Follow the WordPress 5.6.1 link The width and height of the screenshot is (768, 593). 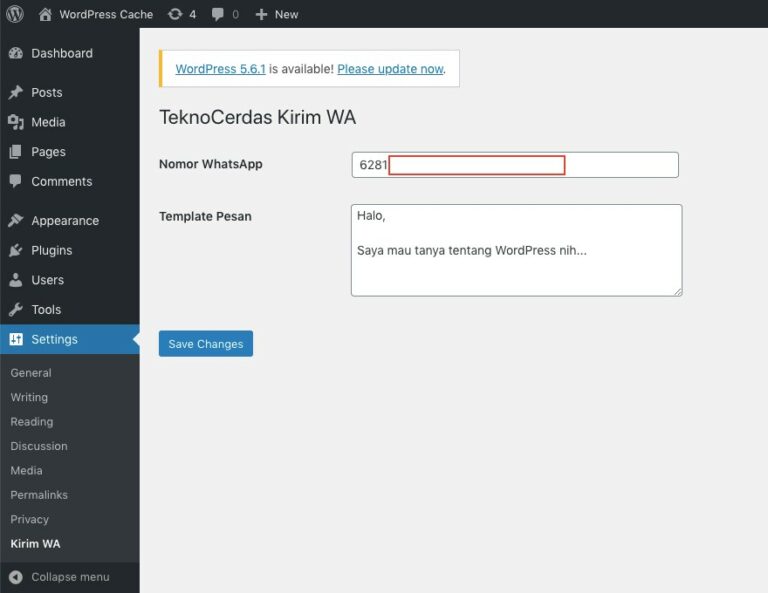(220, 69)
